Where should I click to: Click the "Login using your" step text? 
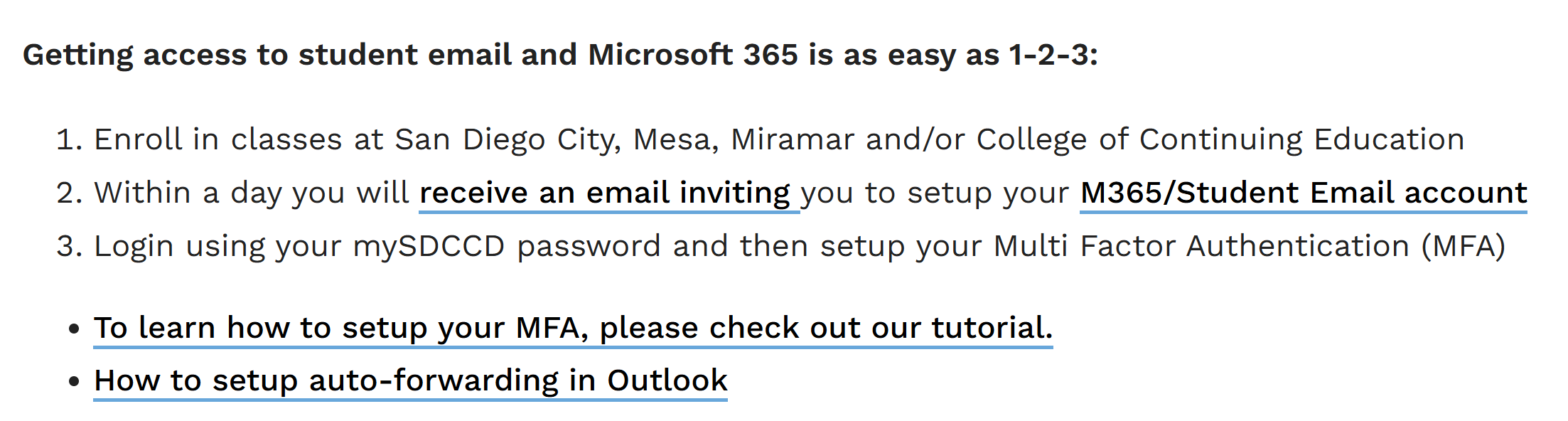(x=222, y=246)
